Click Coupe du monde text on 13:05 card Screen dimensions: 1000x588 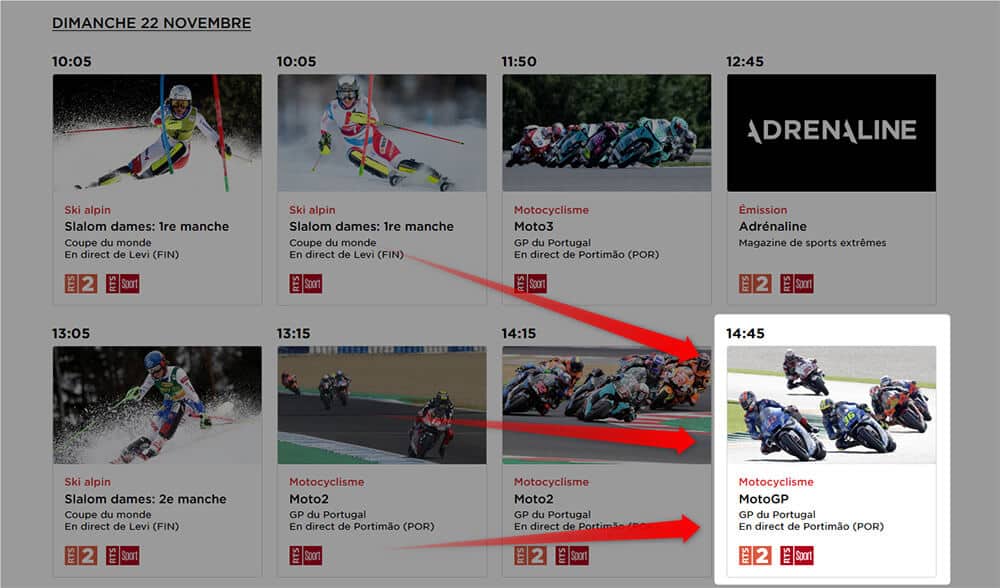[108, 515]
